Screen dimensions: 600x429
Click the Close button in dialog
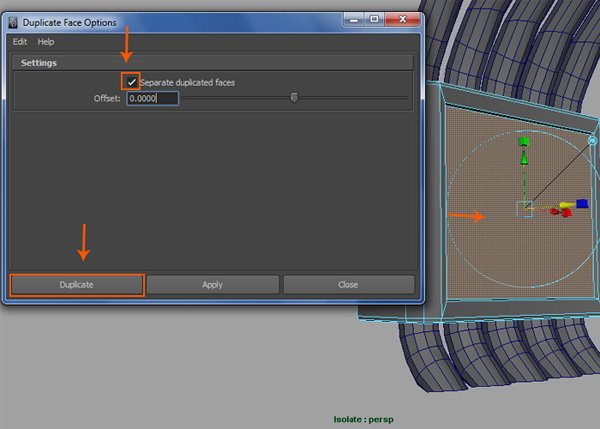(x=349, y=285)
